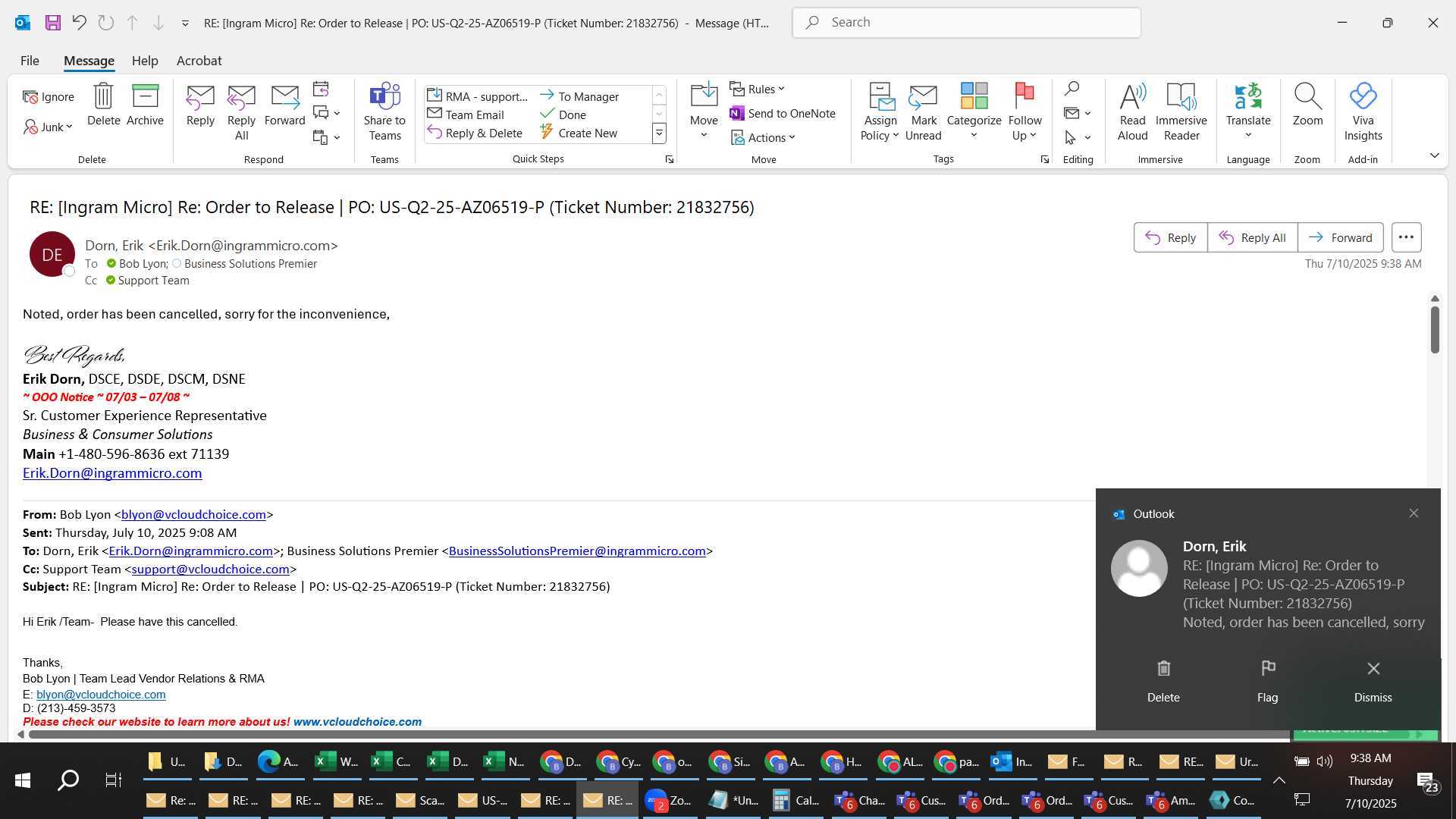Run the To Manager quick step
This screenshot has height=819, width=1456.
click(579, 96)
